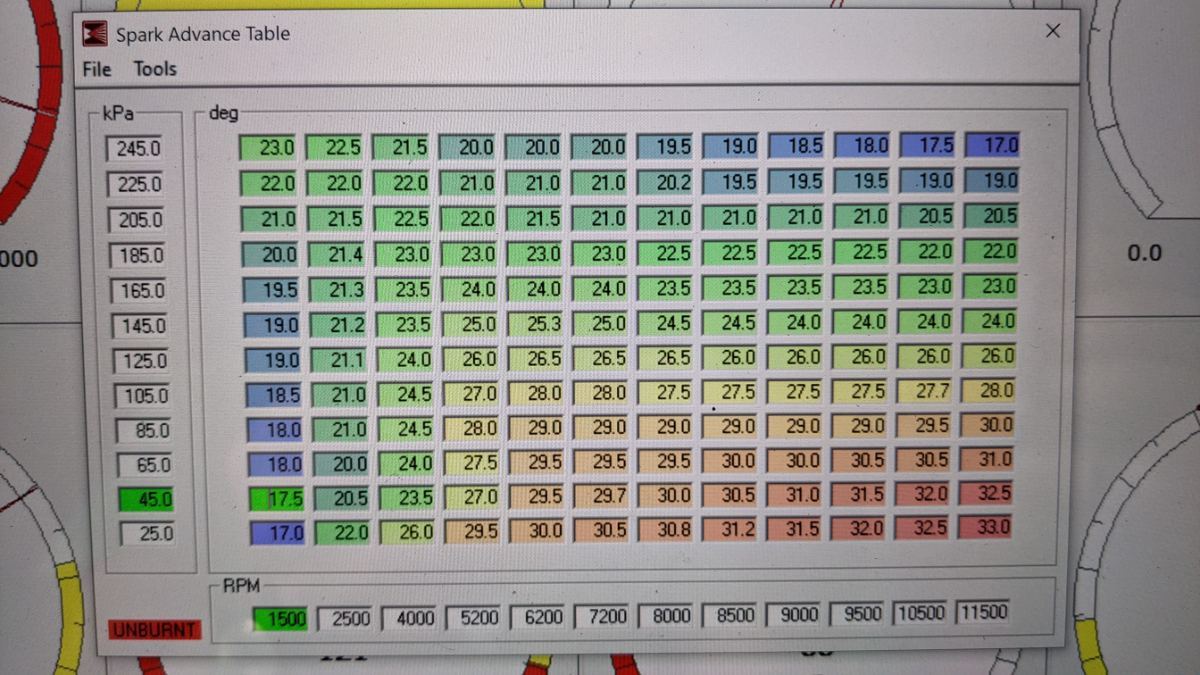Image resolution: width=1200 pixels, height=675 pixels.
Task: Click the 25.0 kPa, 1500 RPM cell
Action: pyautogui.click(x=279, y=533)
